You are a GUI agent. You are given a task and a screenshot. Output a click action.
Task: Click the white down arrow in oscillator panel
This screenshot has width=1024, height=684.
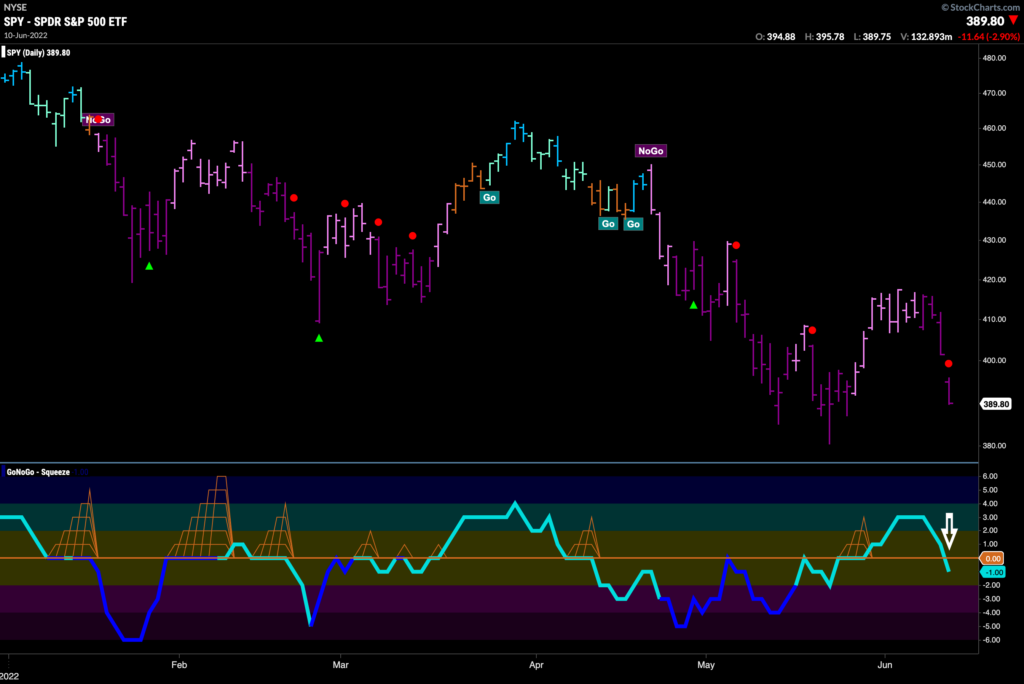click(x=950, y=529)
